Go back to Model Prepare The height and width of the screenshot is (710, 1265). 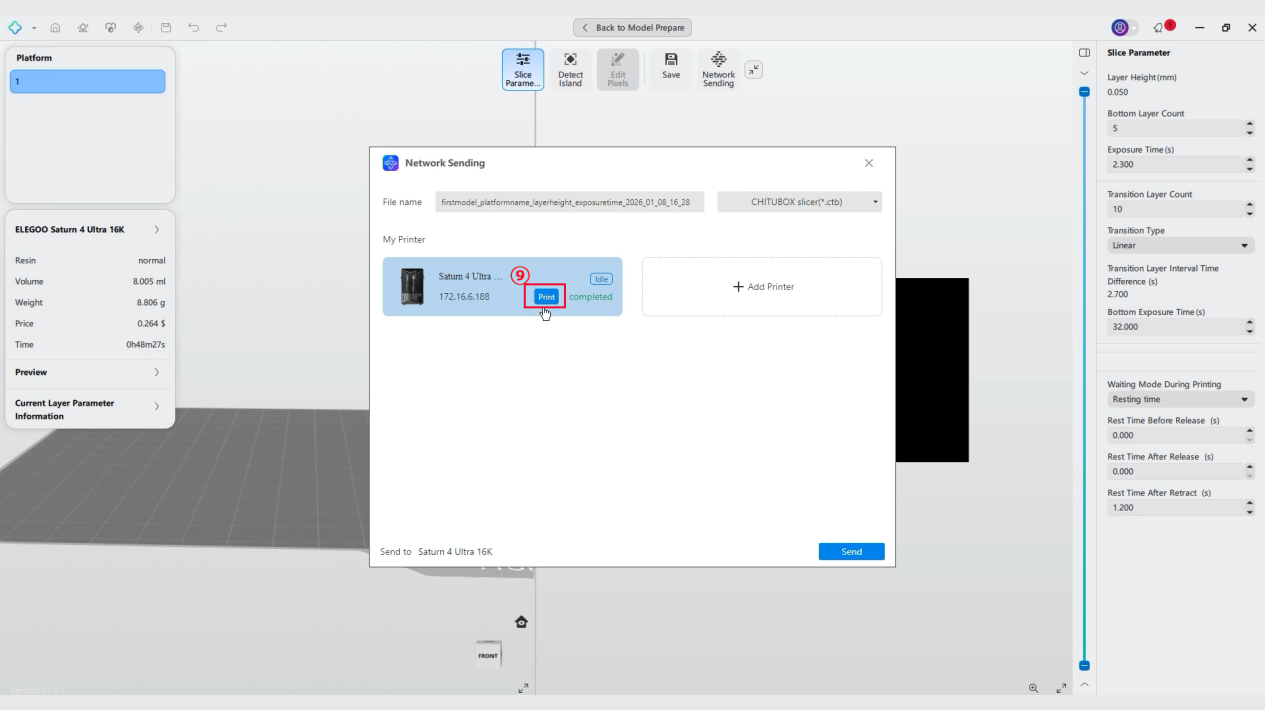632,28
